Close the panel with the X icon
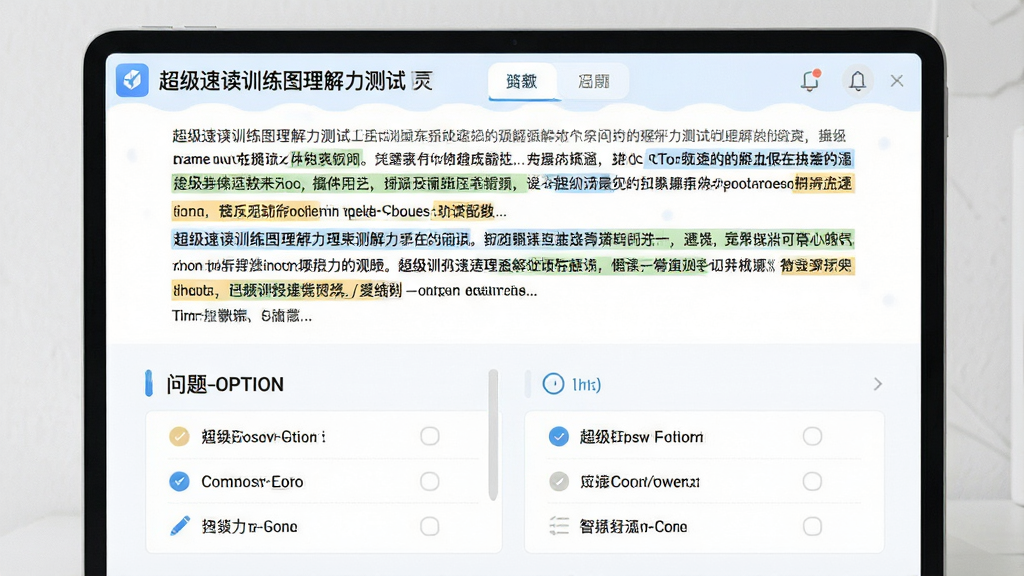Viewport: 1024px width, 576px height. pyautogui.click(x=897, y=80)
